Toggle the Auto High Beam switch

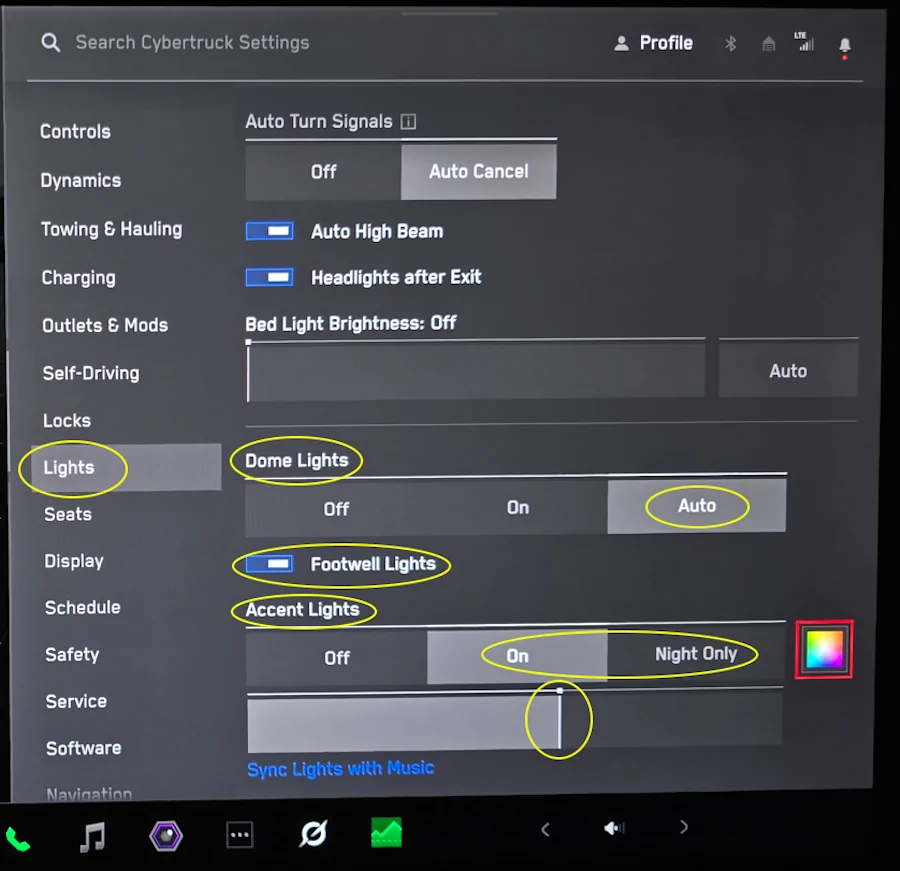(269, 231)
